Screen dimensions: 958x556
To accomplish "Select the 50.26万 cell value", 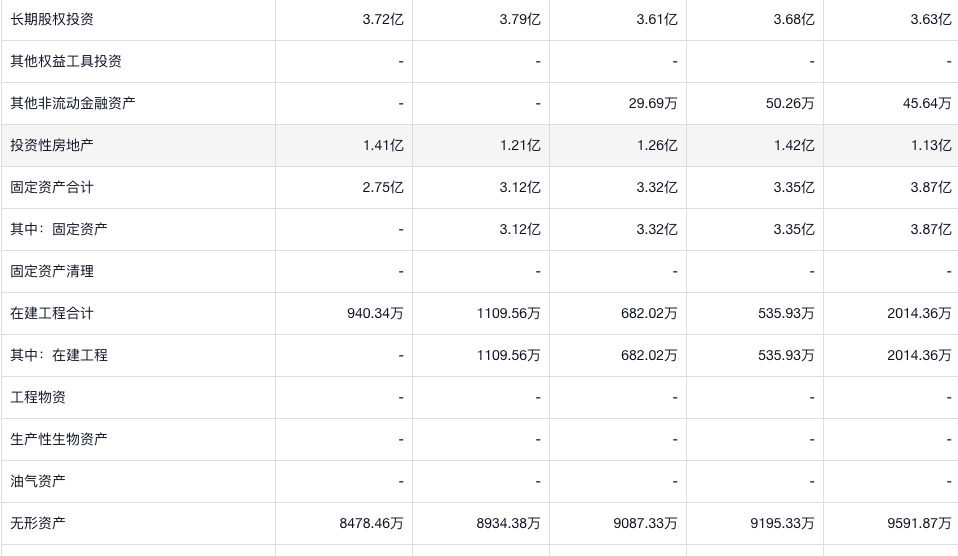I will [x=789, y=103].
